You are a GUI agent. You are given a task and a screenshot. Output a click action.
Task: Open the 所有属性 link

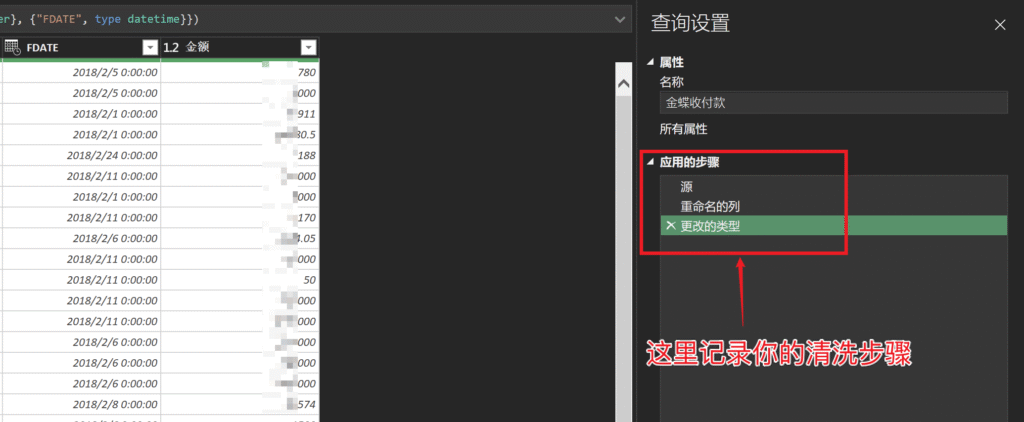coord(683,129)
